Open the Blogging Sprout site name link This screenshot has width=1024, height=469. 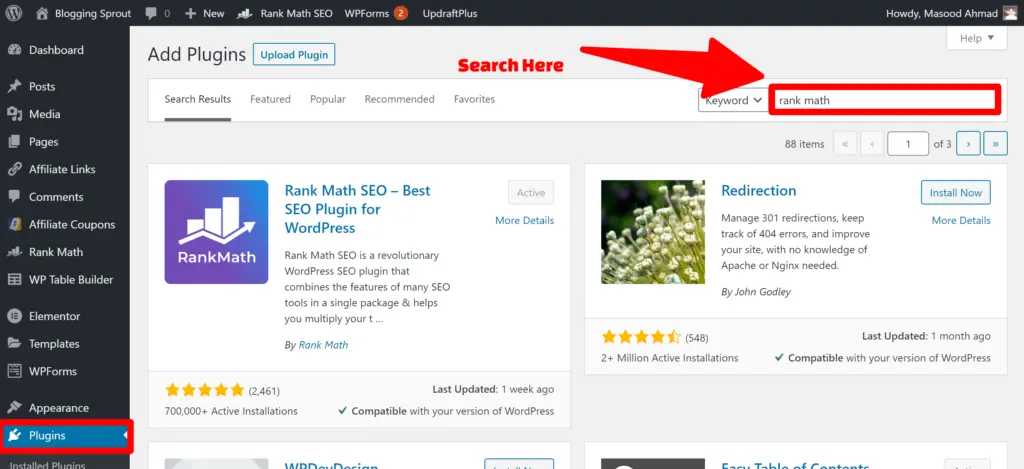click(x=93, y=13)
